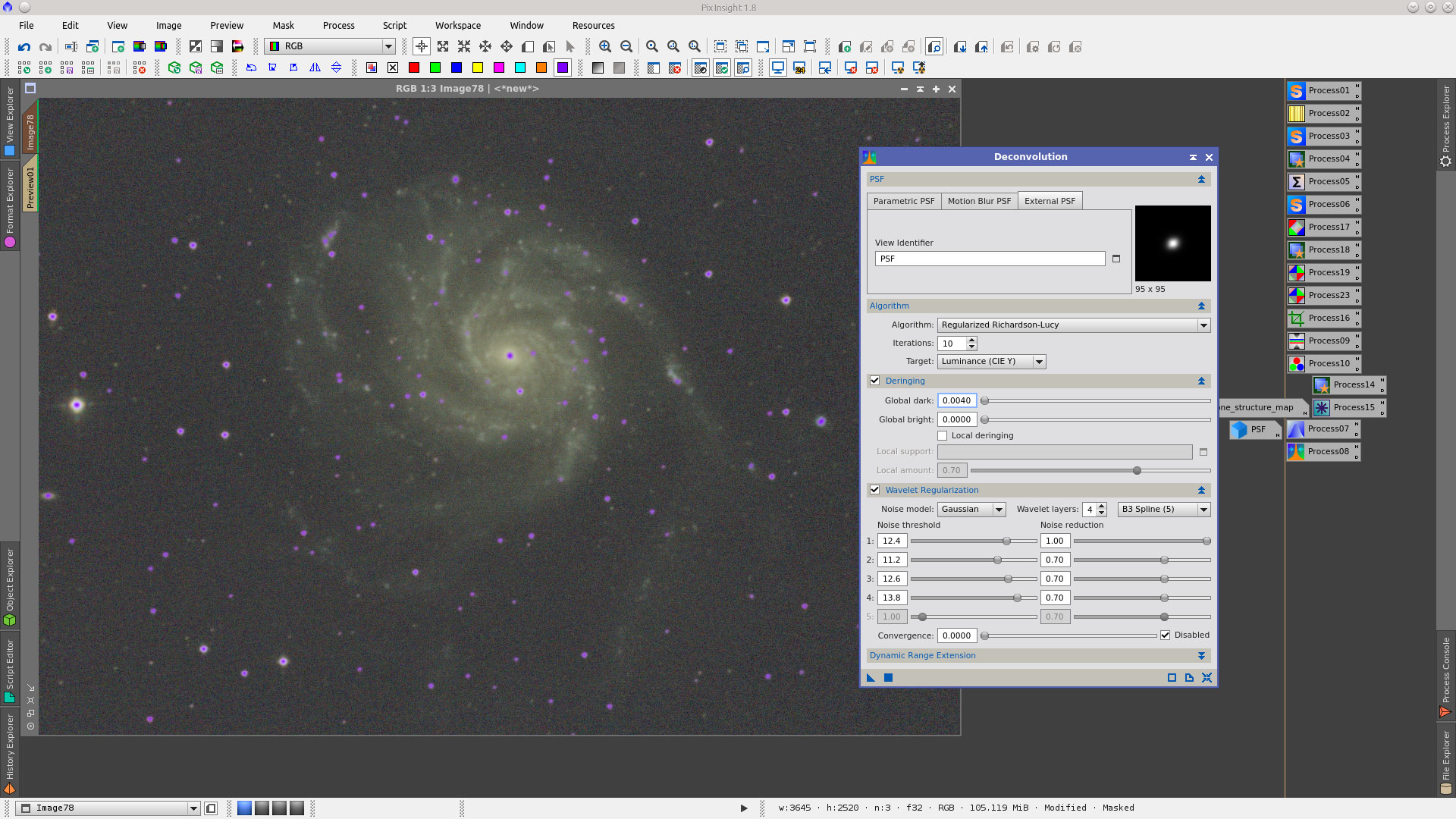Open the Process Console panel
This screenshot has height=819, width=1456.
pyautogui.click(x=1445, y=675)
